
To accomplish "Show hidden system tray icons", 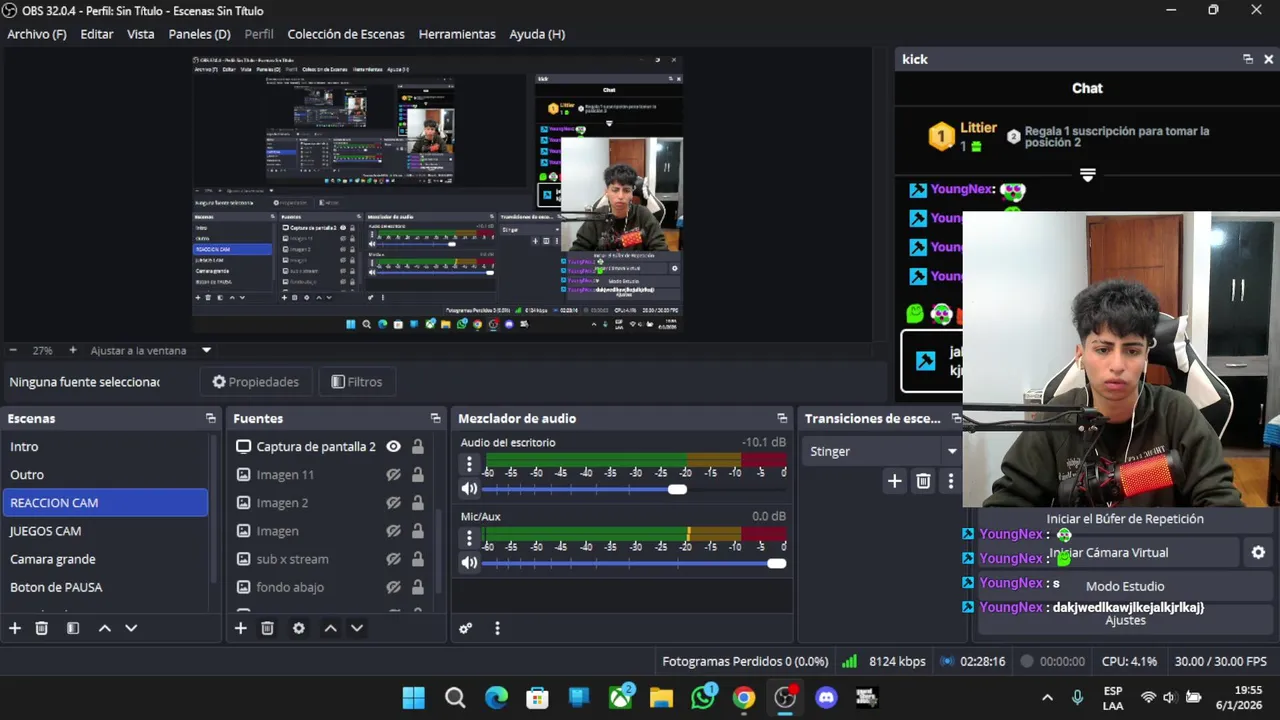I will click(1047, 697).
